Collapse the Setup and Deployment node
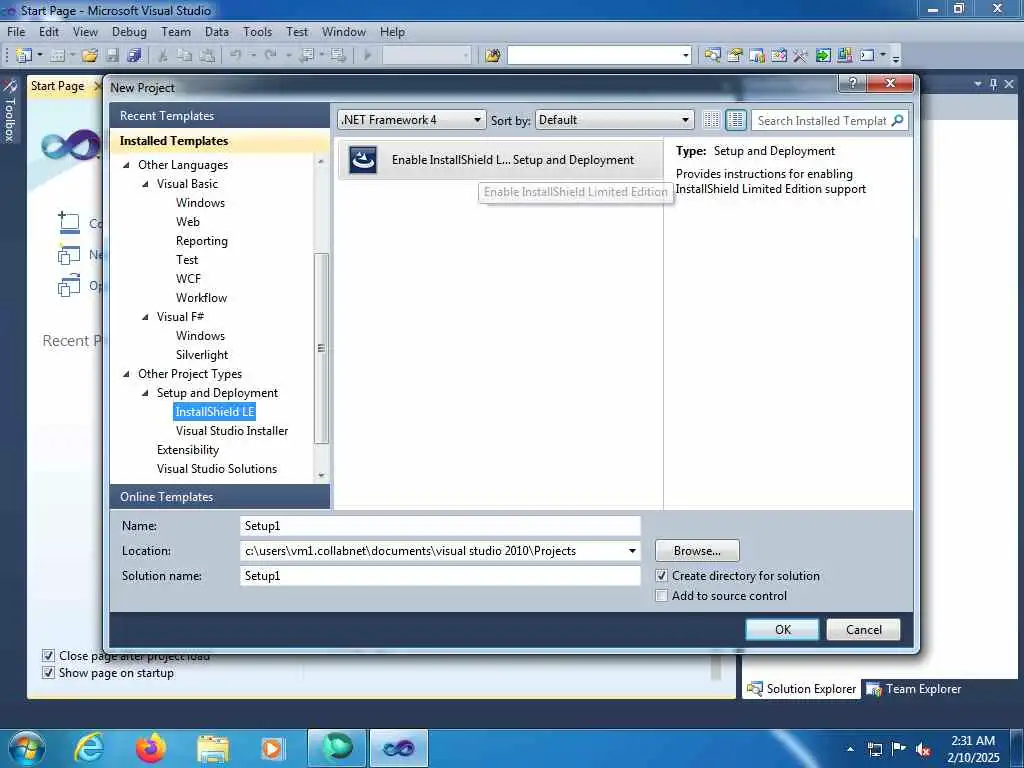This screenshot has height=768, width=1024. click(146, 393)
